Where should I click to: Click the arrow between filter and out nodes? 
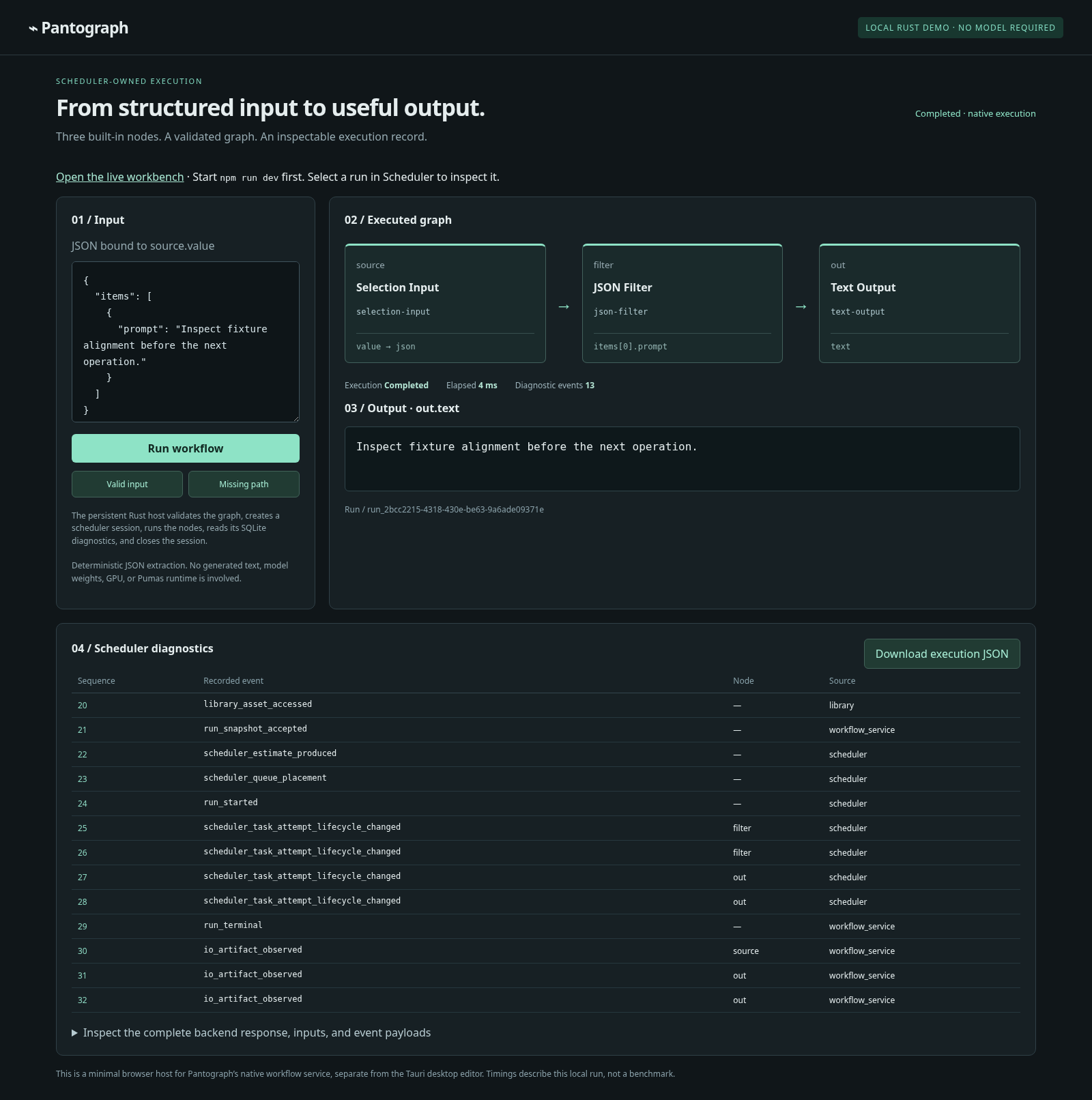(x=801, y=306)
